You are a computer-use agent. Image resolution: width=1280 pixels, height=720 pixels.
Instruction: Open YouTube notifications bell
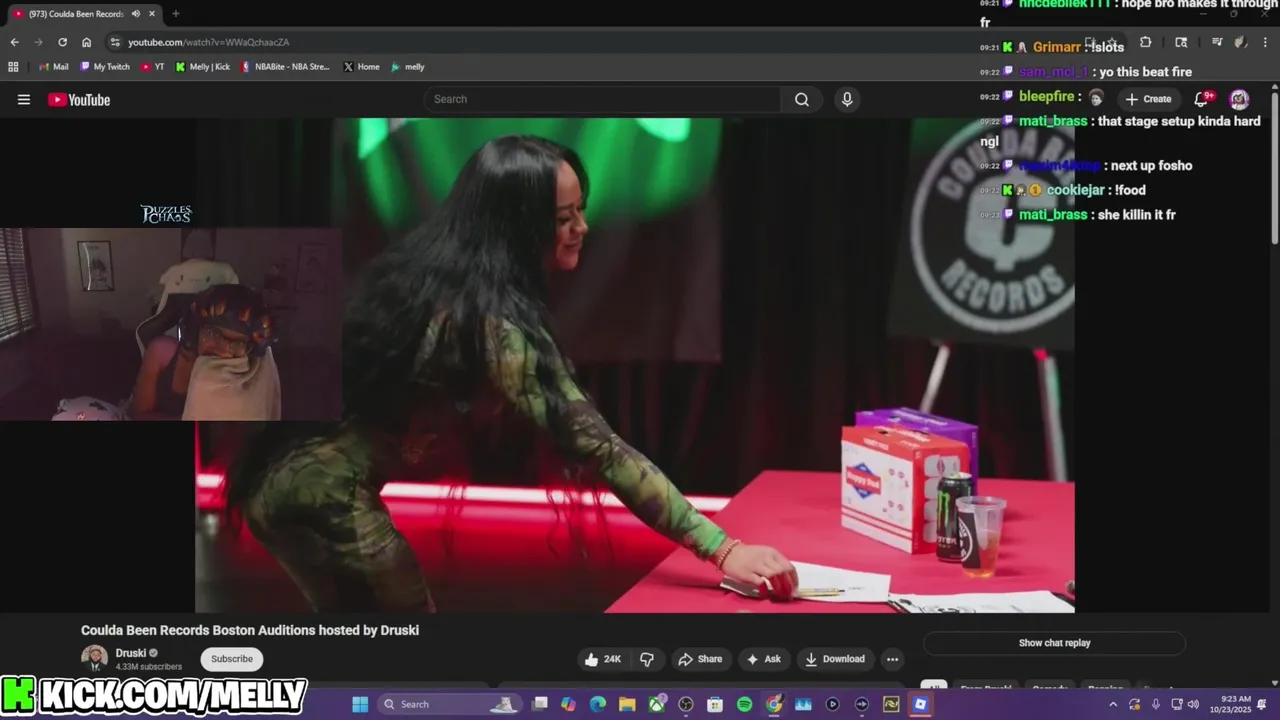[1202, 99]
